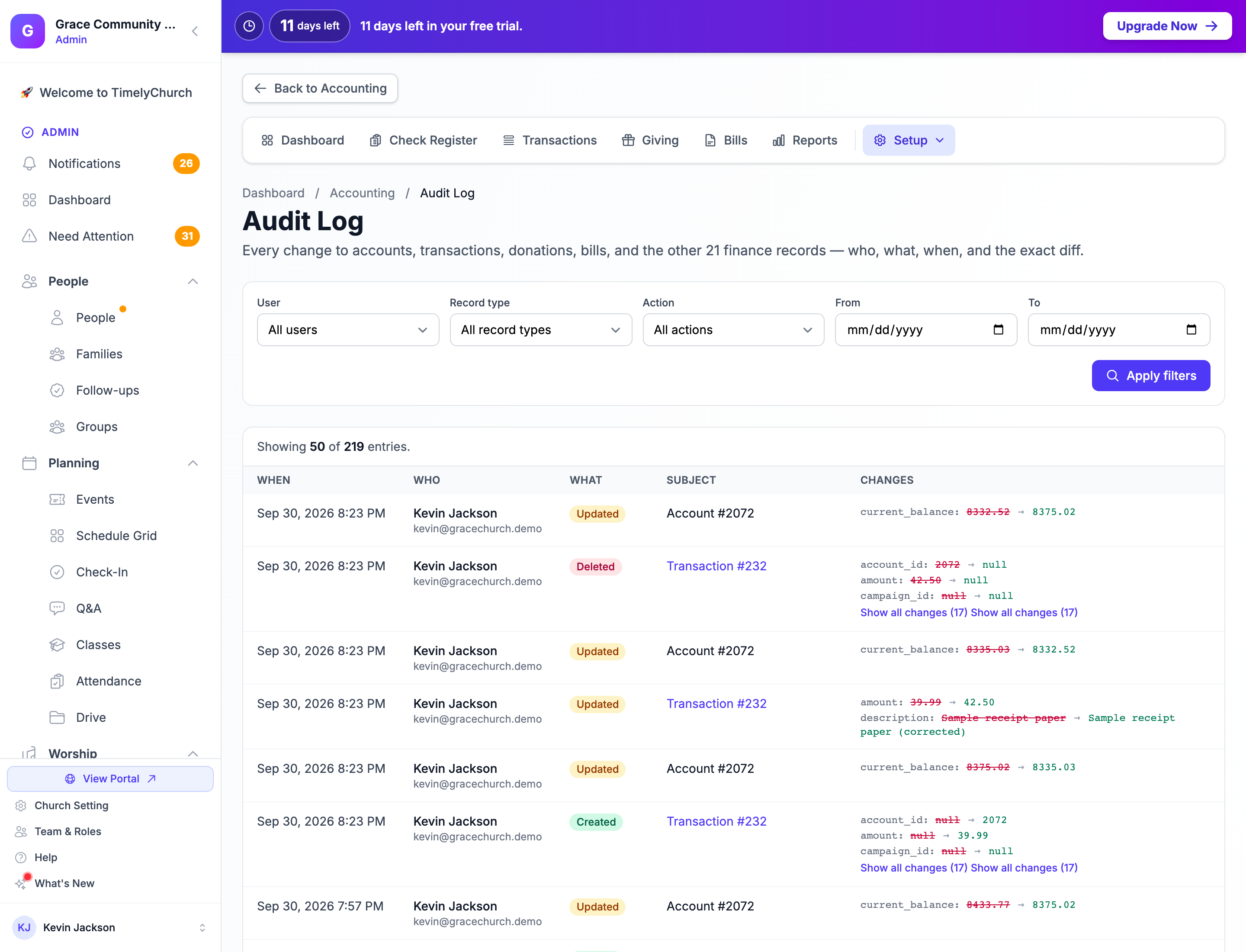The width and height of the screenshot is (1246, 952).
Task: Open Church Setting gear icon
Action: (x=21, y=805)
